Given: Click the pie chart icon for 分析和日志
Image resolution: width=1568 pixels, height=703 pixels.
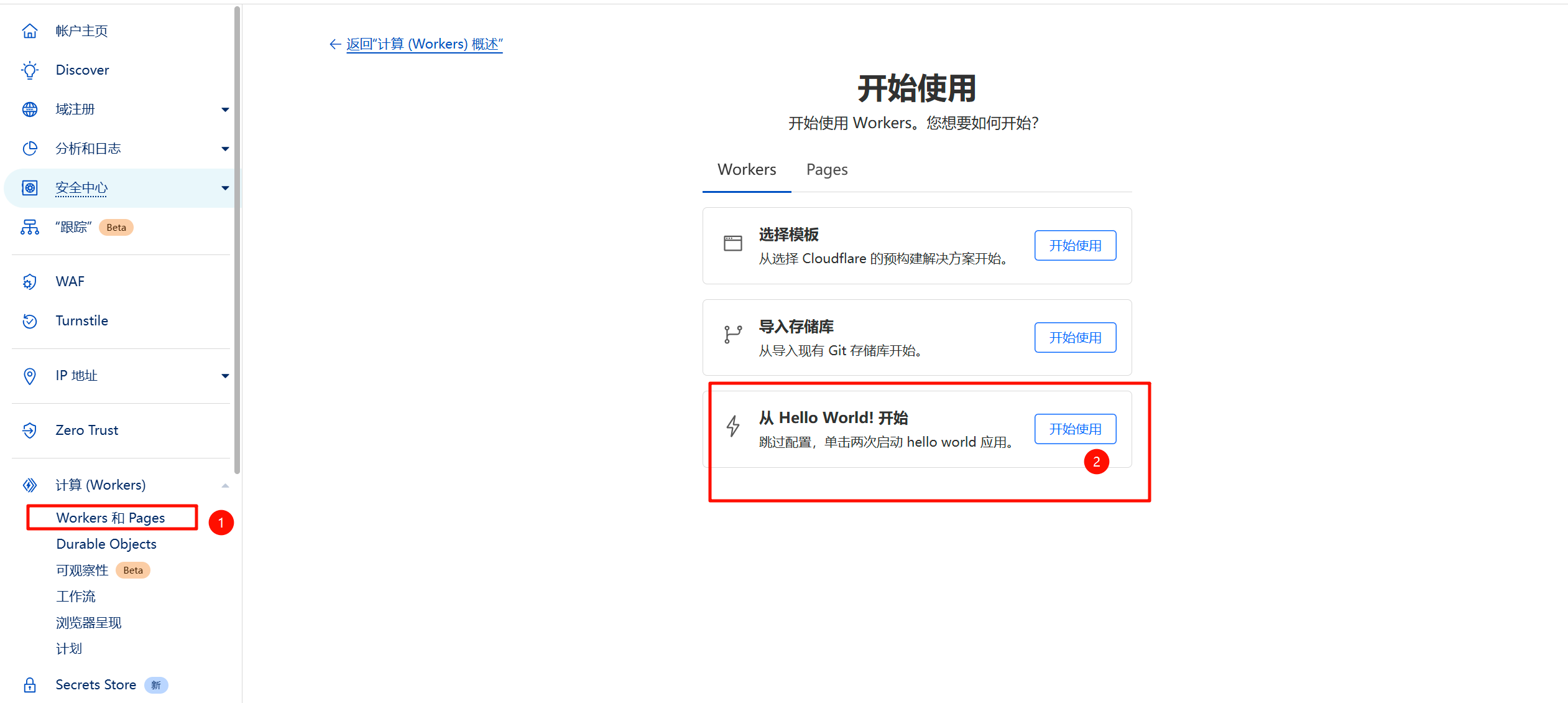Looking at the screenshot, I should click(30, 149).
